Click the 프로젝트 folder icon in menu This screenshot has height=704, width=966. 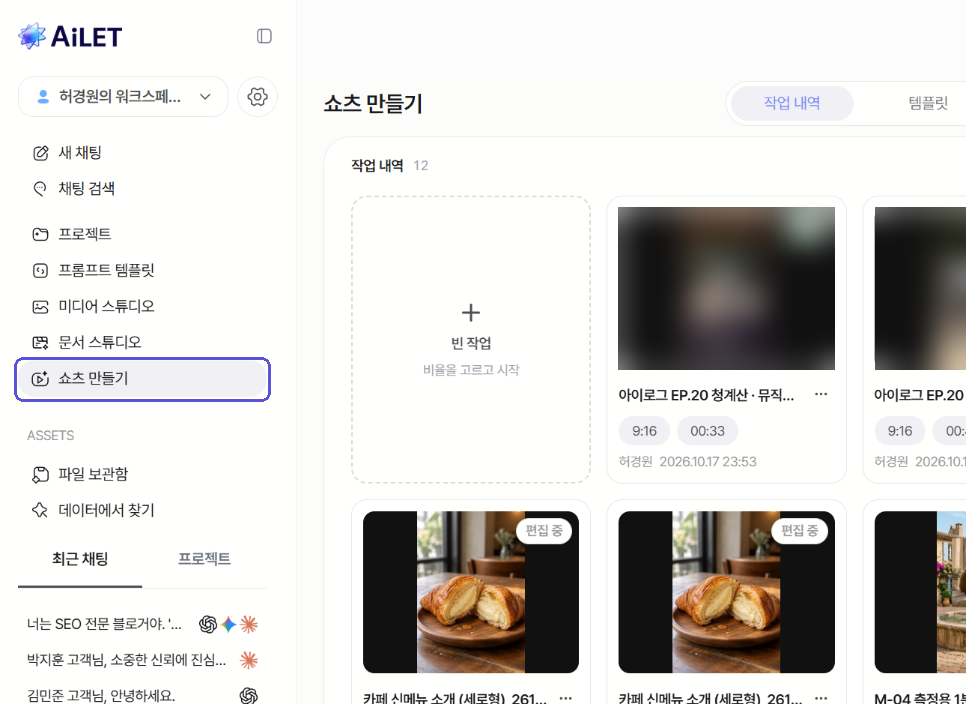tap(41, 234)
